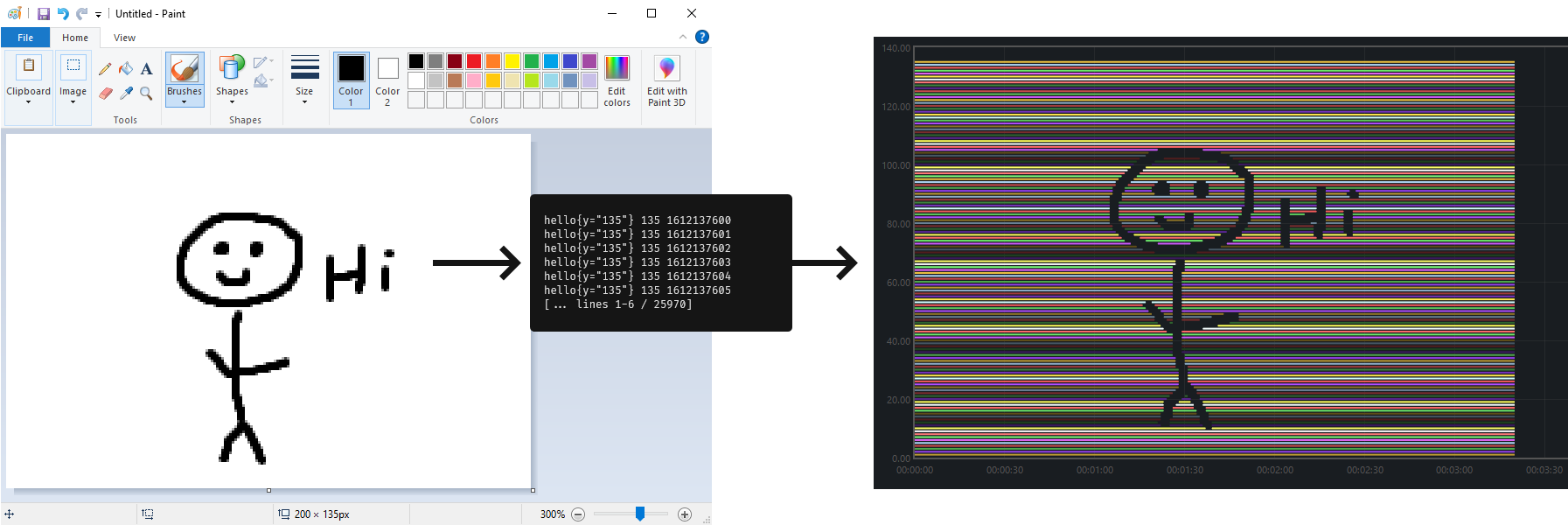Click the 80.00 y-axis label on graph
The height and width of the screenshot is (525, 1568).
[898, 224]
